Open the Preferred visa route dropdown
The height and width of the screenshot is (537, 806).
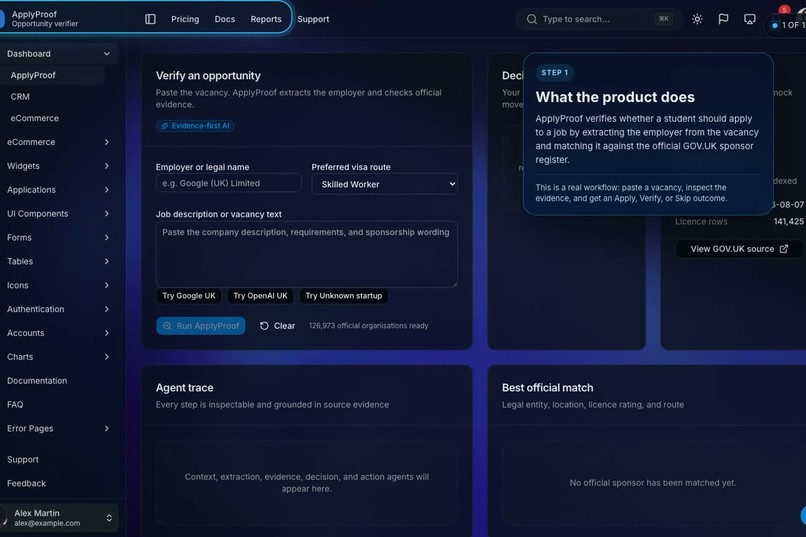384,184
